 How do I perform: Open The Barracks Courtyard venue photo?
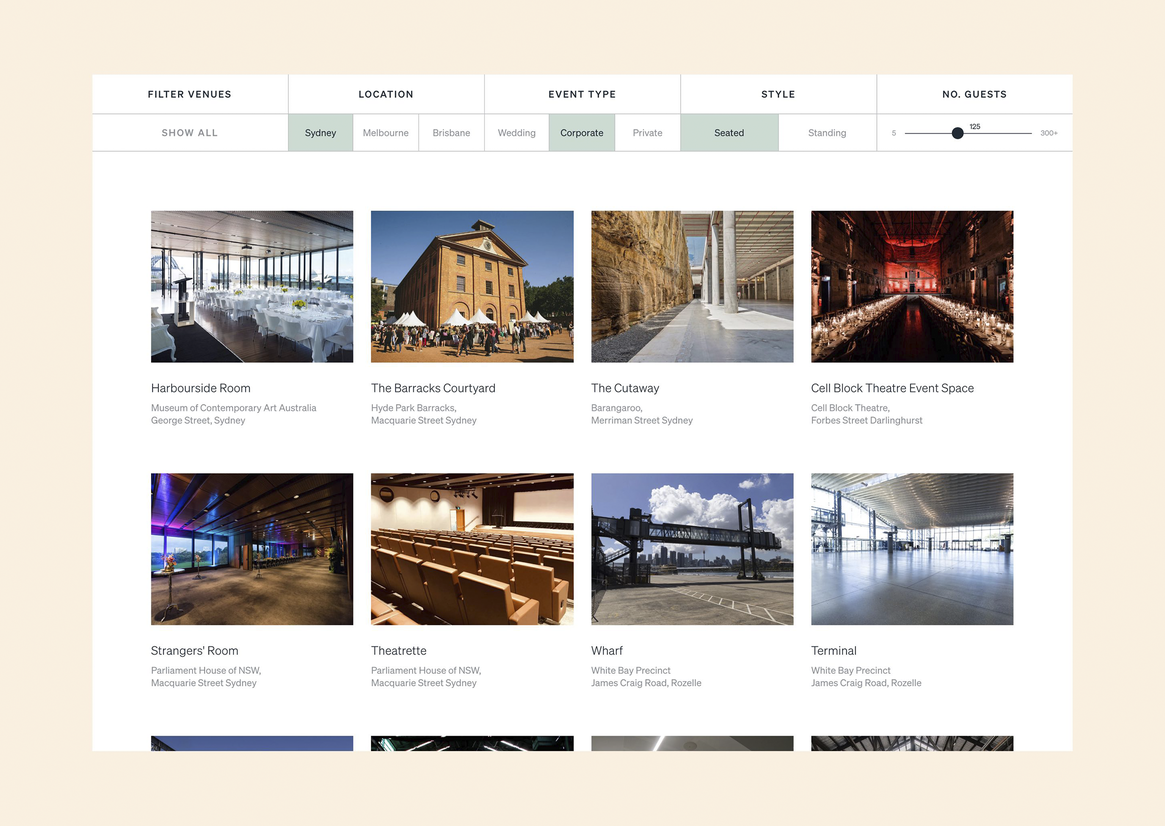pyautogui.click(x=472, y=286)
